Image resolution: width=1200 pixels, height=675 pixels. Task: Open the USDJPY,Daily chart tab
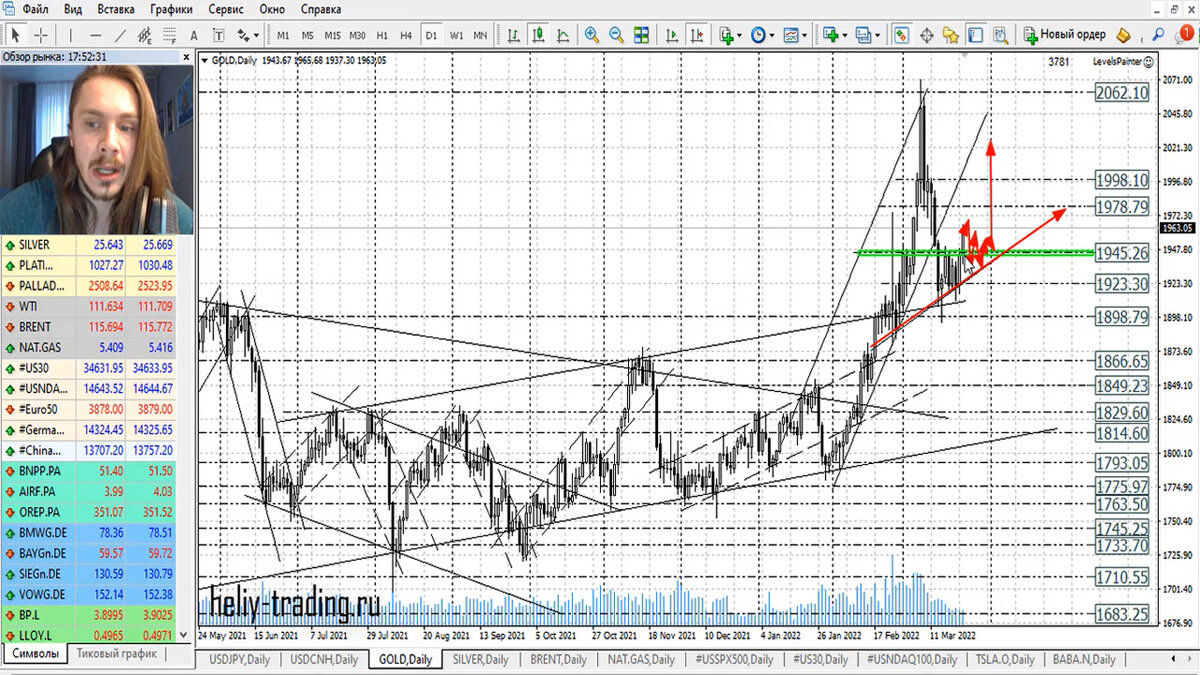pos(238,660)
